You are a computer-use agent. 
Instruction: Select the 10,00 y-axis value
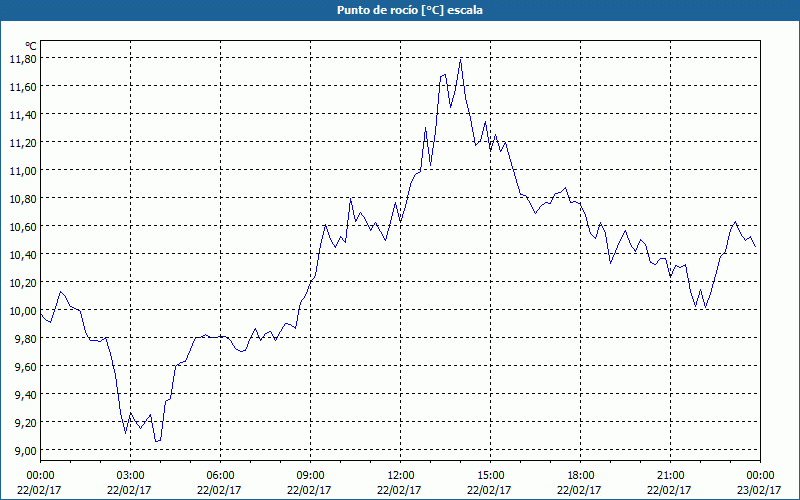pos(23,311)
